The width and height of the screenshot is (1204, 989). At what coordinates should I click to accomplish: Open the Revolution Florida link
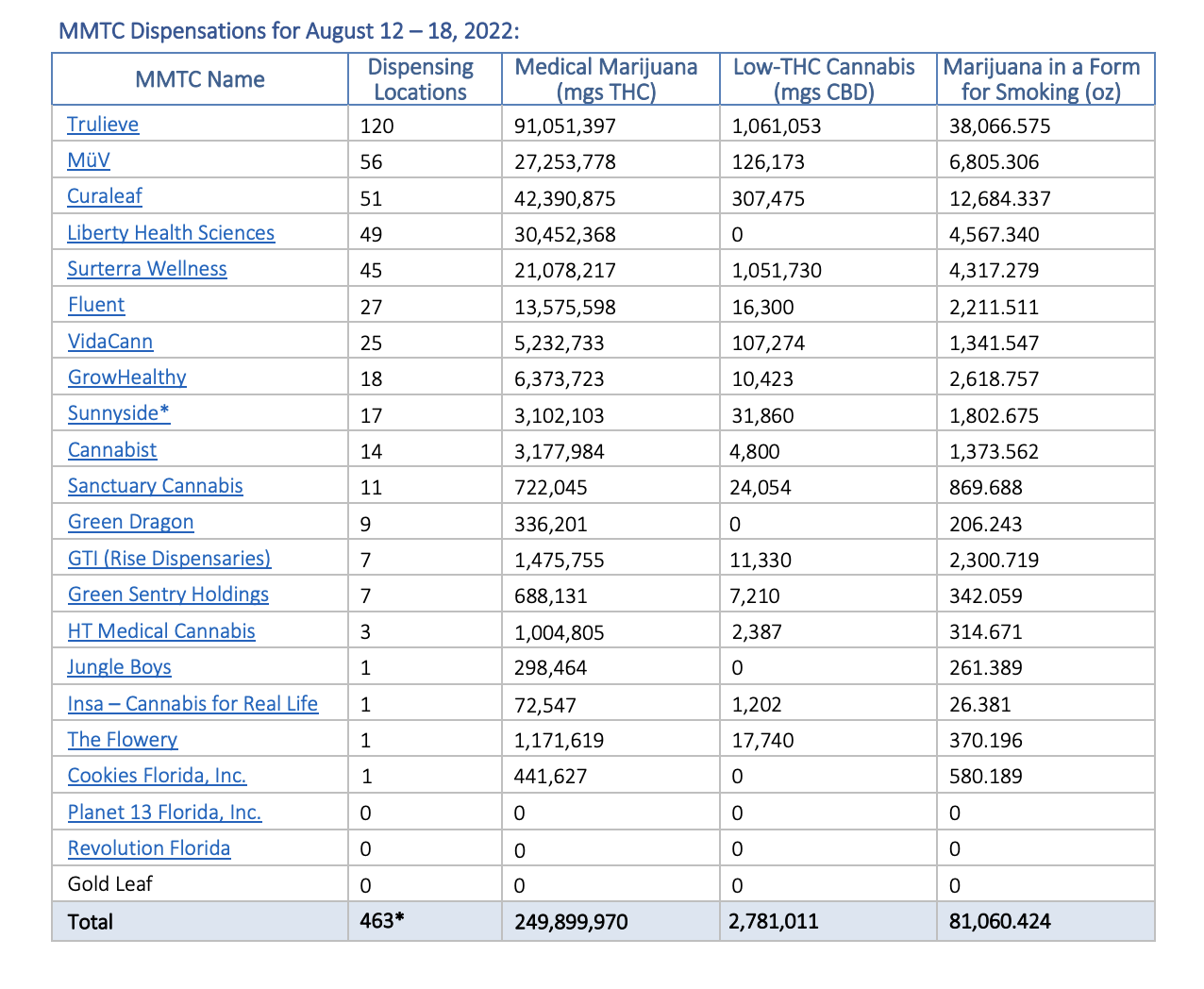[x=149, y=848]
